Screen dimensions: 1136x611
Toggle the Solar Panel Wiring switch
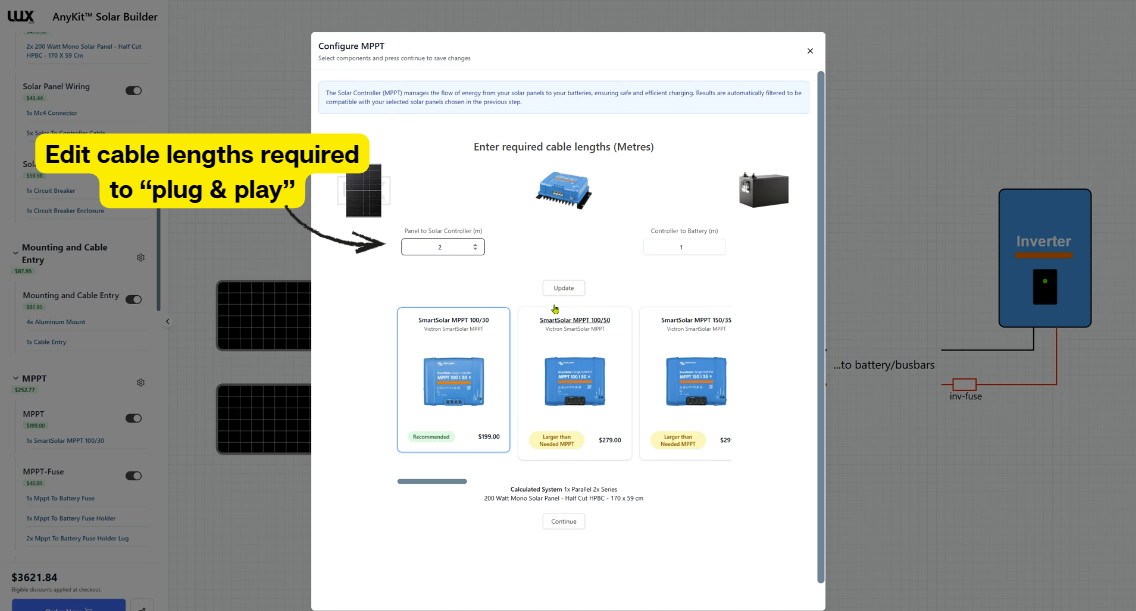click(133, 90)
